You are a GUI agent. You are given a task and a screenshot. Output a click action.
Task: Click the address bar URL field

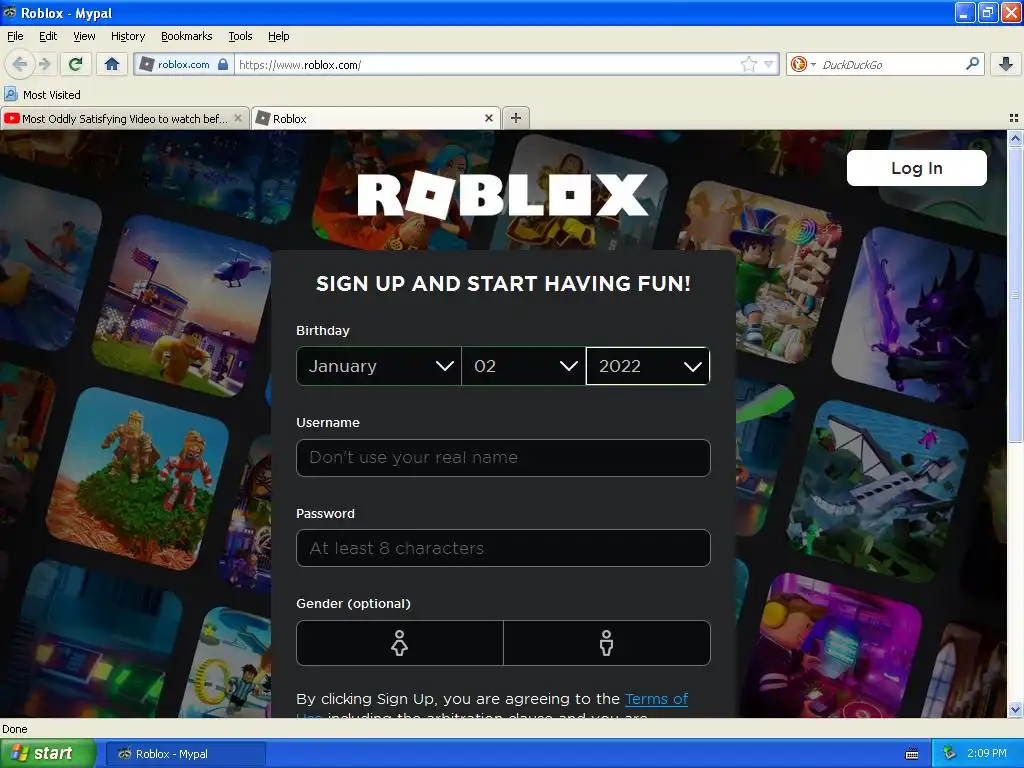pos(487,65)
